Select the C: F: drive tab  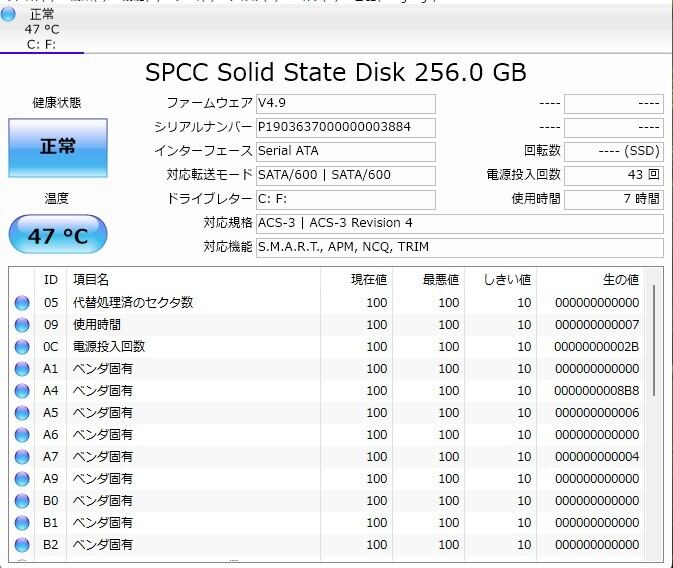point(42,29)
